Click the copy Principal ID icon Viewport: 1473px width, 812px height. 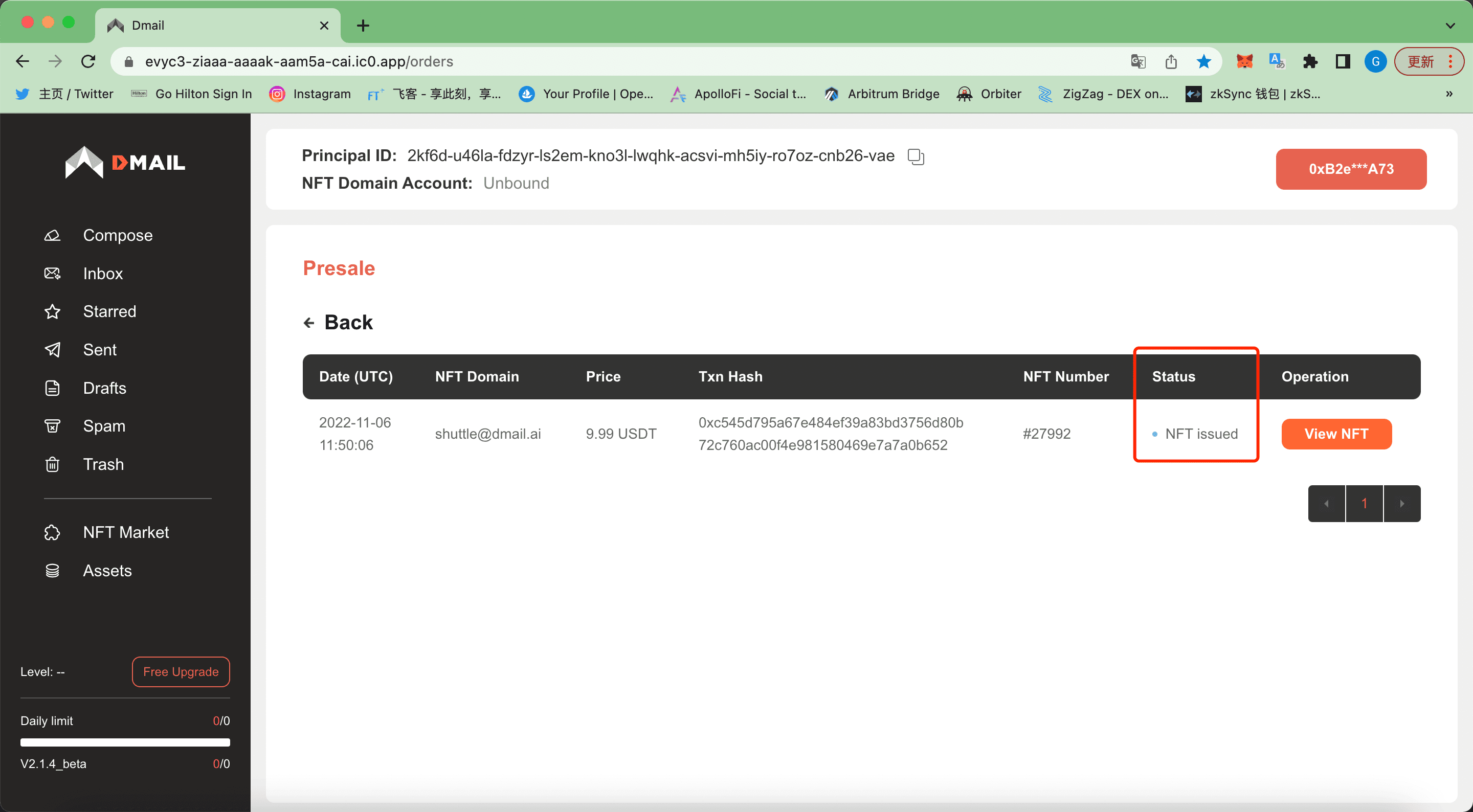pos(915,156)
